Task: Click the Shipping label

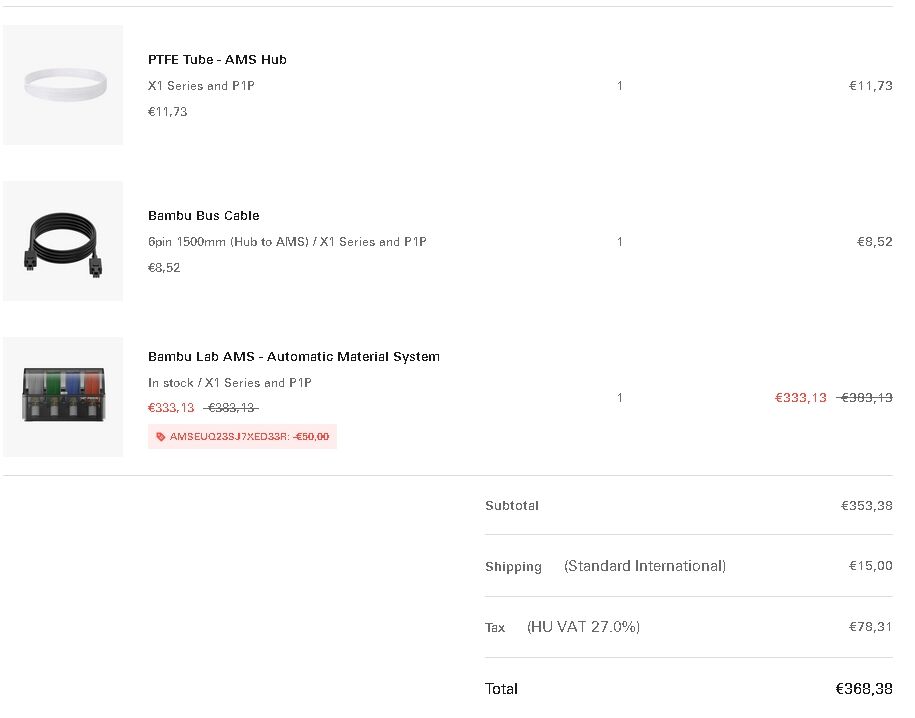Action: 514,567
